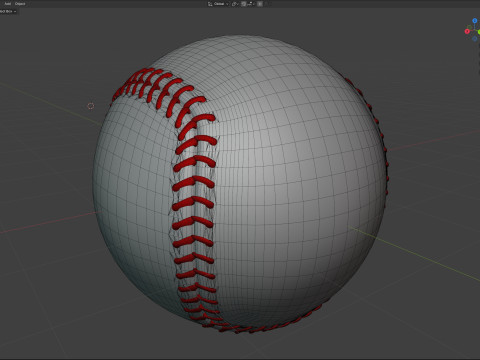Click the green Y axis on navigation gizmo
This screenshot has width=480, height=360.
(x=479, y=32)
